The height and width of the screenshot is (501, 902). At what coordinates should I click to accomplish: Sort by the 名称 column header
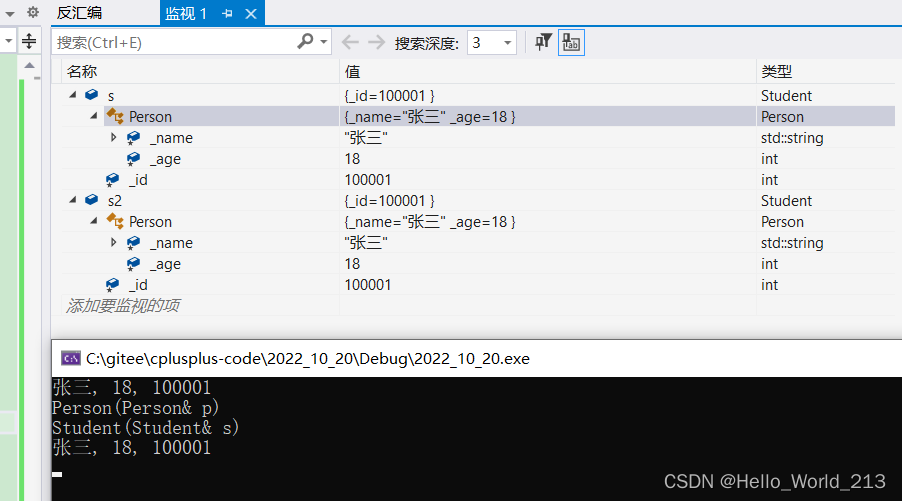82,71
